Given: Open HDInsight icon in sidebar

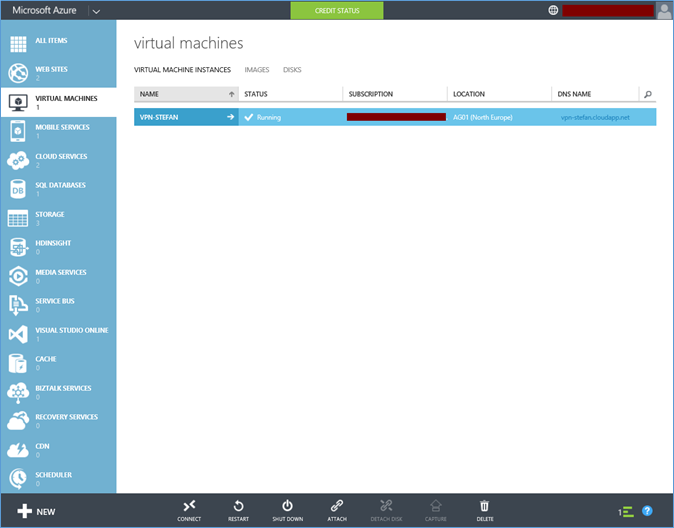Looking at the screenshot, I should point(18,247).
